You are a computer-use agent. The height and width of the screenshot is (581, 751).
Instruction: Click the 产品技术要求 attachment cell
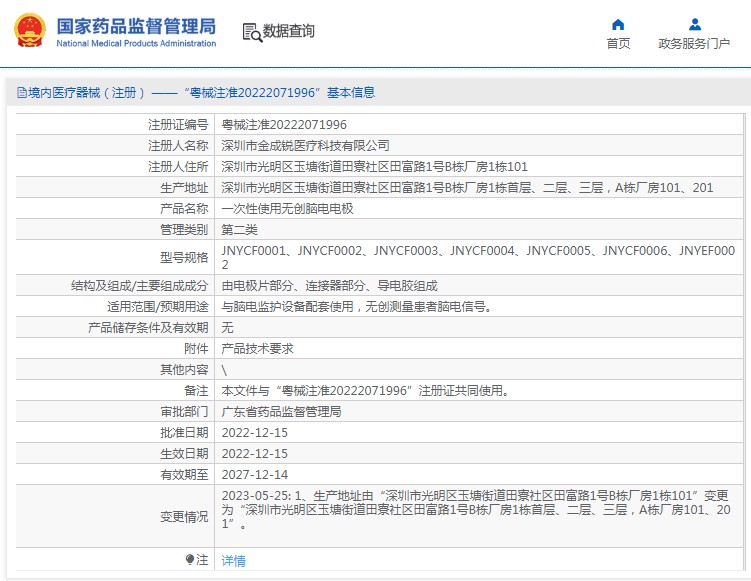pos(257,349)
